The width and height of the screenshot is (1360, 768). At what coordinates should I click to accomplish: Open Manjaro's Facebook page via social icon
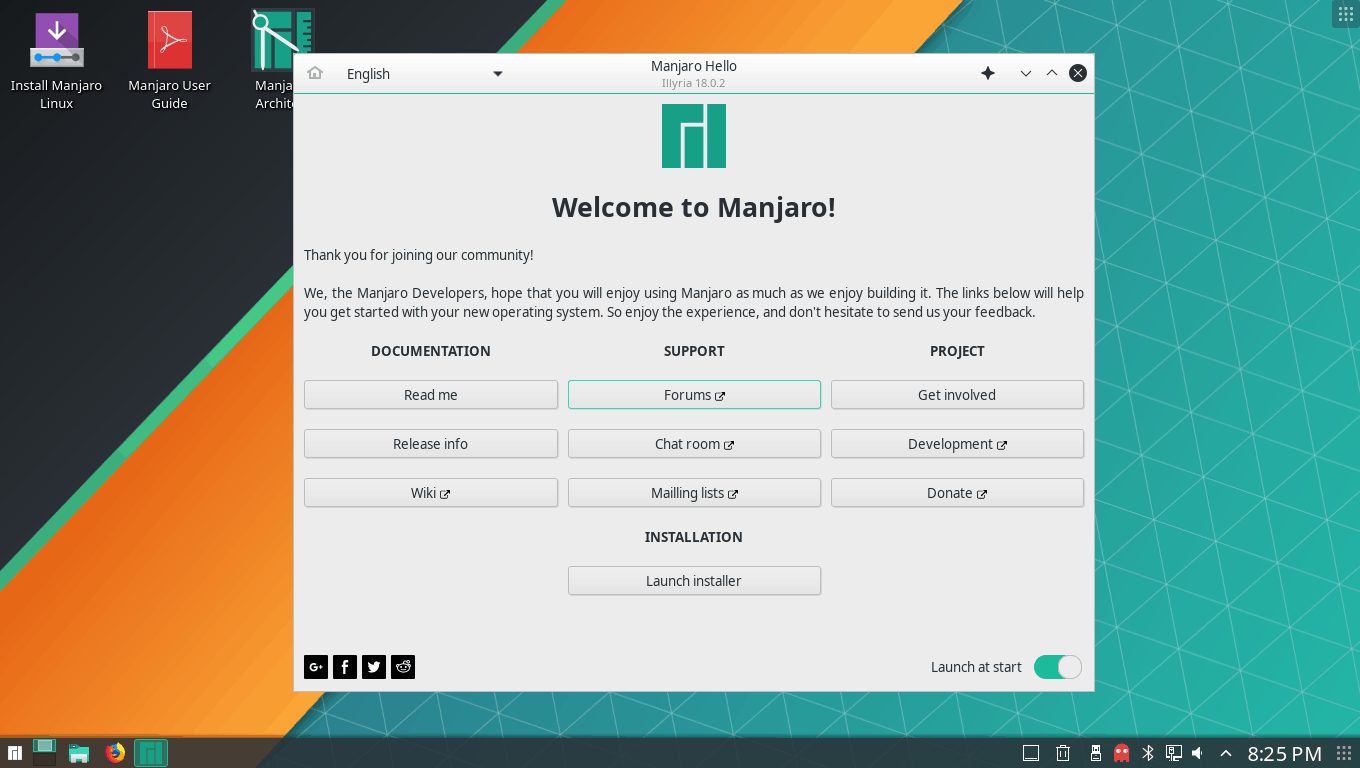(x=344, y=666)
